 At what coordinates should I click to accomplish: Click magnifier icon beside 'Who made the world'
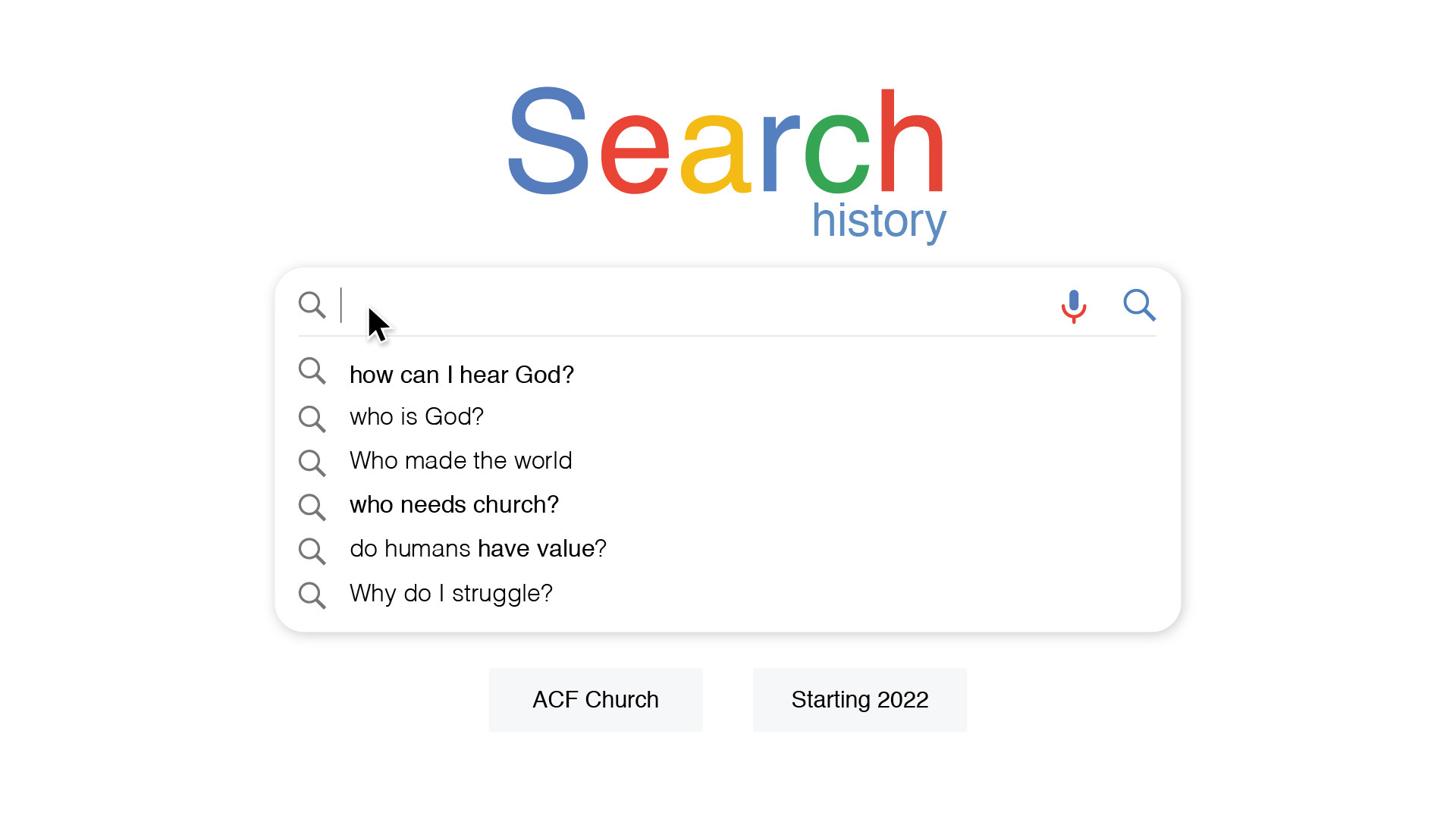coord(312,463)
